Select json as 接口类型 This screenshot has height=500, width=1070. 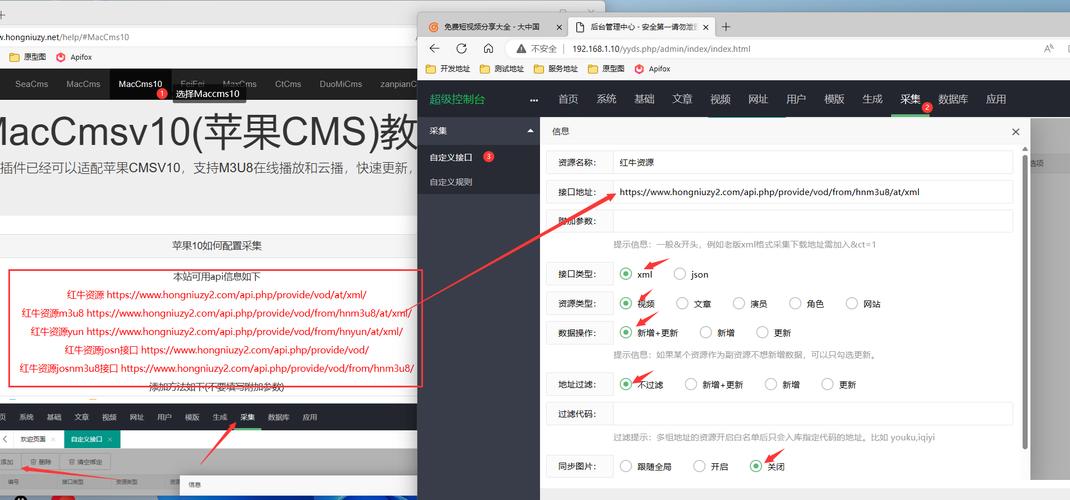point(680,274)
